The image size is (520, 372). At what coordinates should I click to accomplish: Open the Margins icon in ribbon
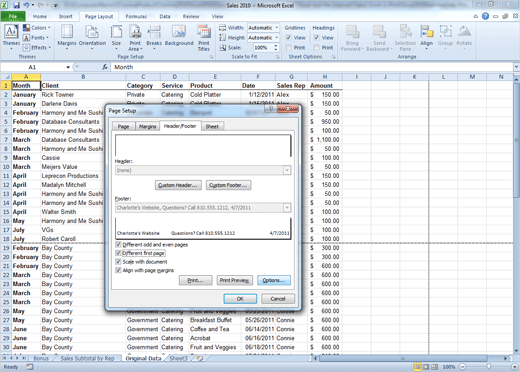point(67,37)
